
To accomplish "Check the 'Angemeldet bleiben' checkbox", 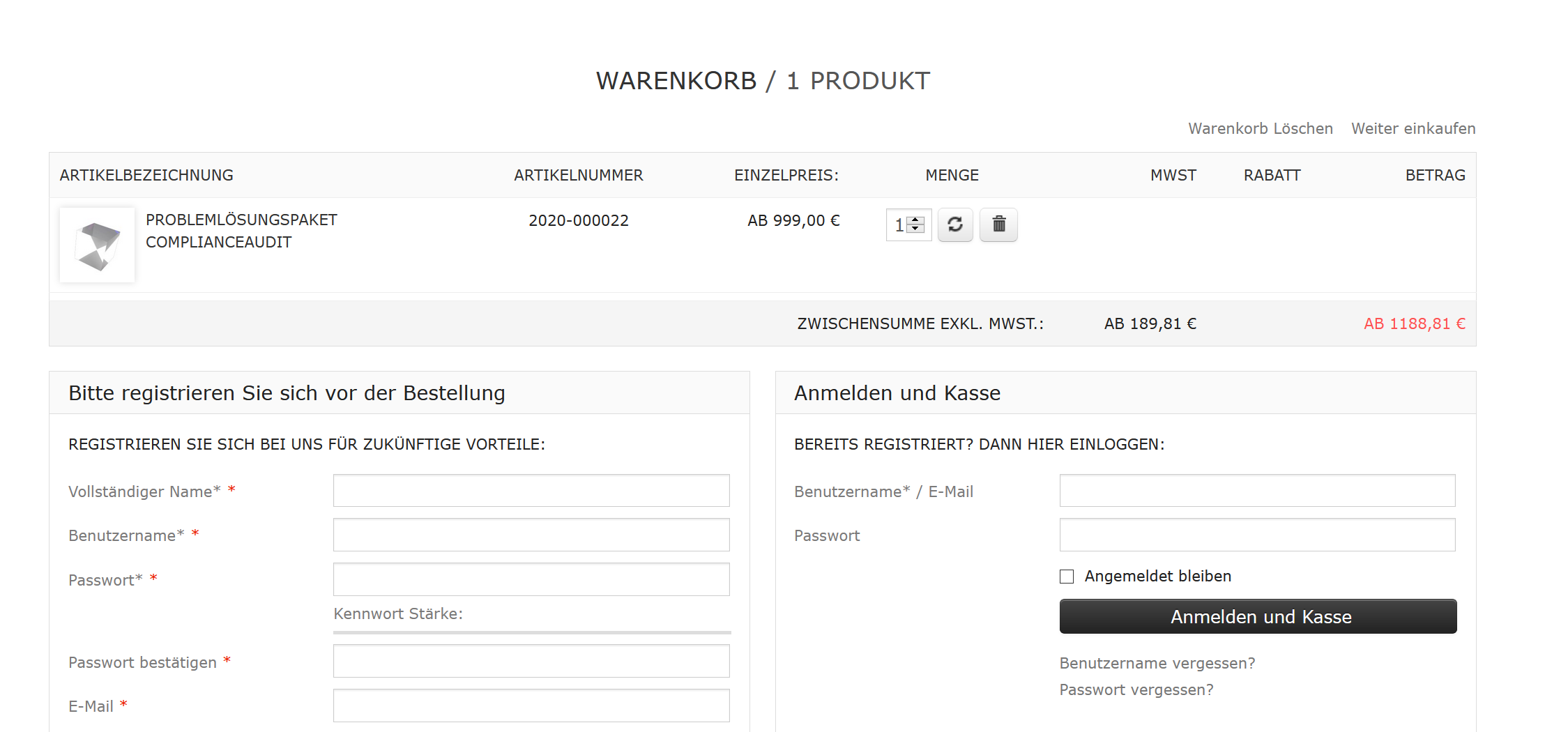I will (x=1067, y=577).
